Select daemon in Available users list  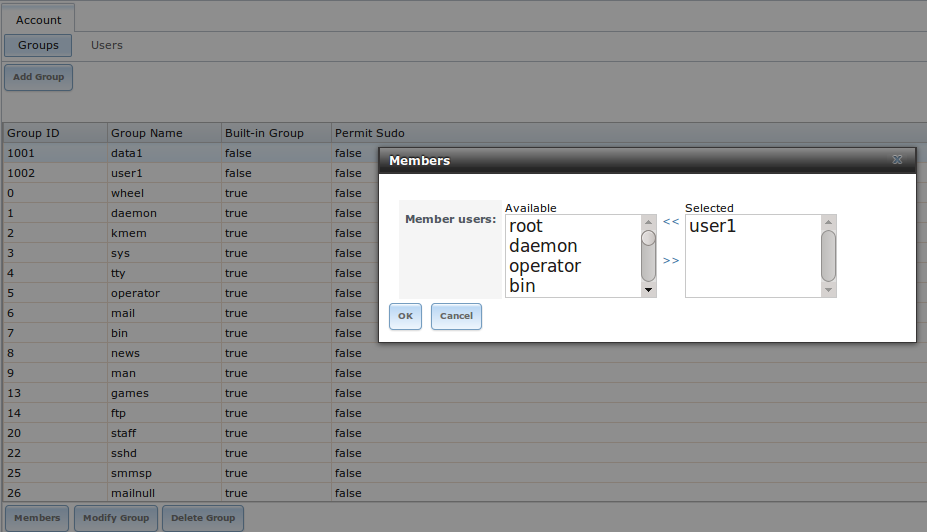[x=543, y=246]
